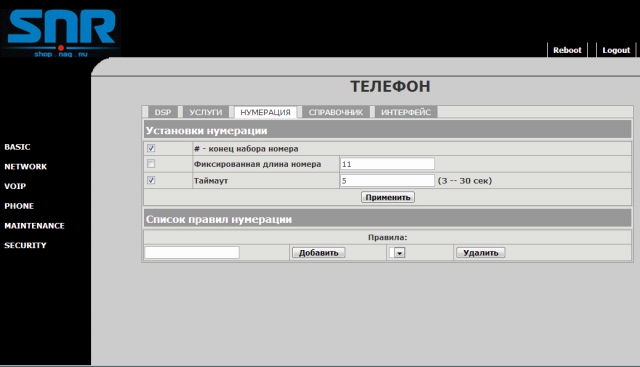Image resolution: width=640 pixels, height=367 pixels.
Task: Click the Reboot link
Action: tap(567, 50)
